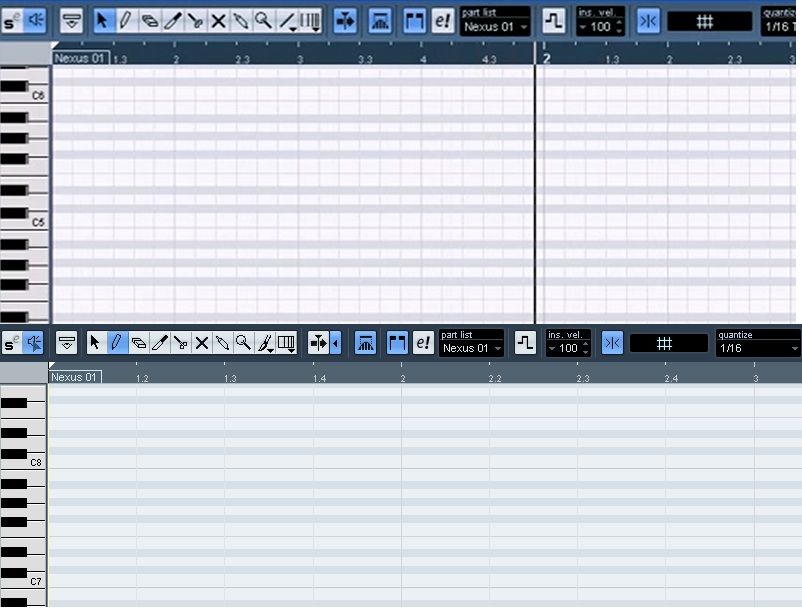Select the Erase tool in lower editor
This screenshot has width=802, height=608.
(139, 343)
